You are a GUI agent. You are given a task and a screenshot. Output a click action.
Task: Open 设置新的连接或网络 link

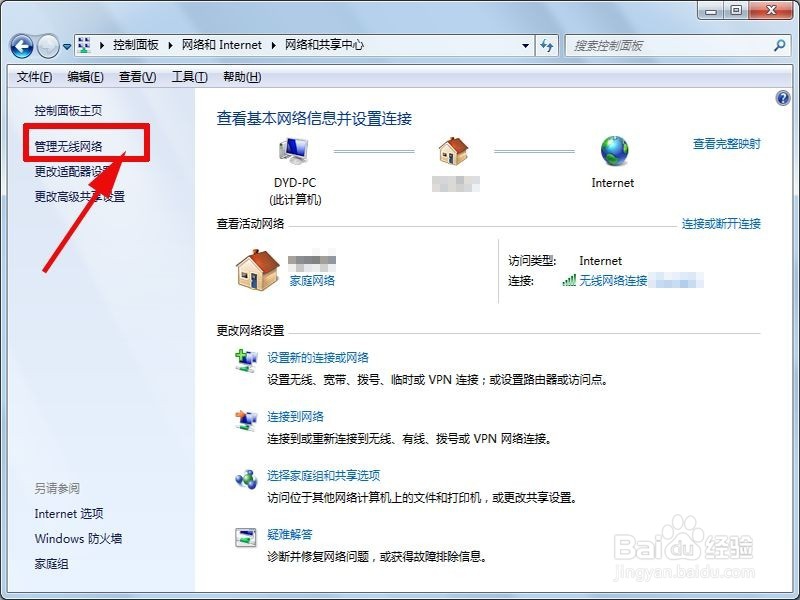tap(318, 358)
